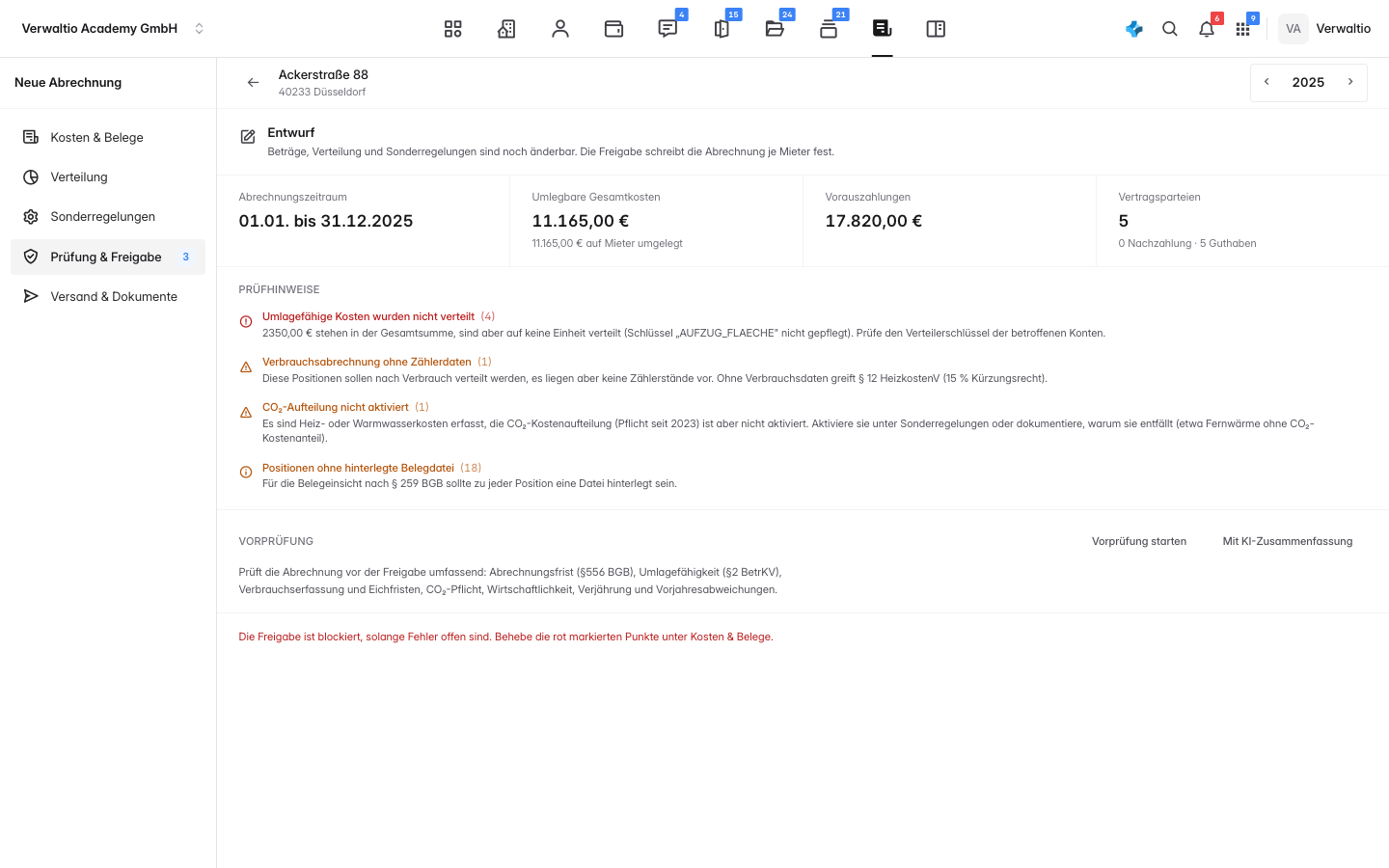
Task: Open hint Verbrauchsabrechnung ohne Zählerdaten
Action: (x=367, y=362)
